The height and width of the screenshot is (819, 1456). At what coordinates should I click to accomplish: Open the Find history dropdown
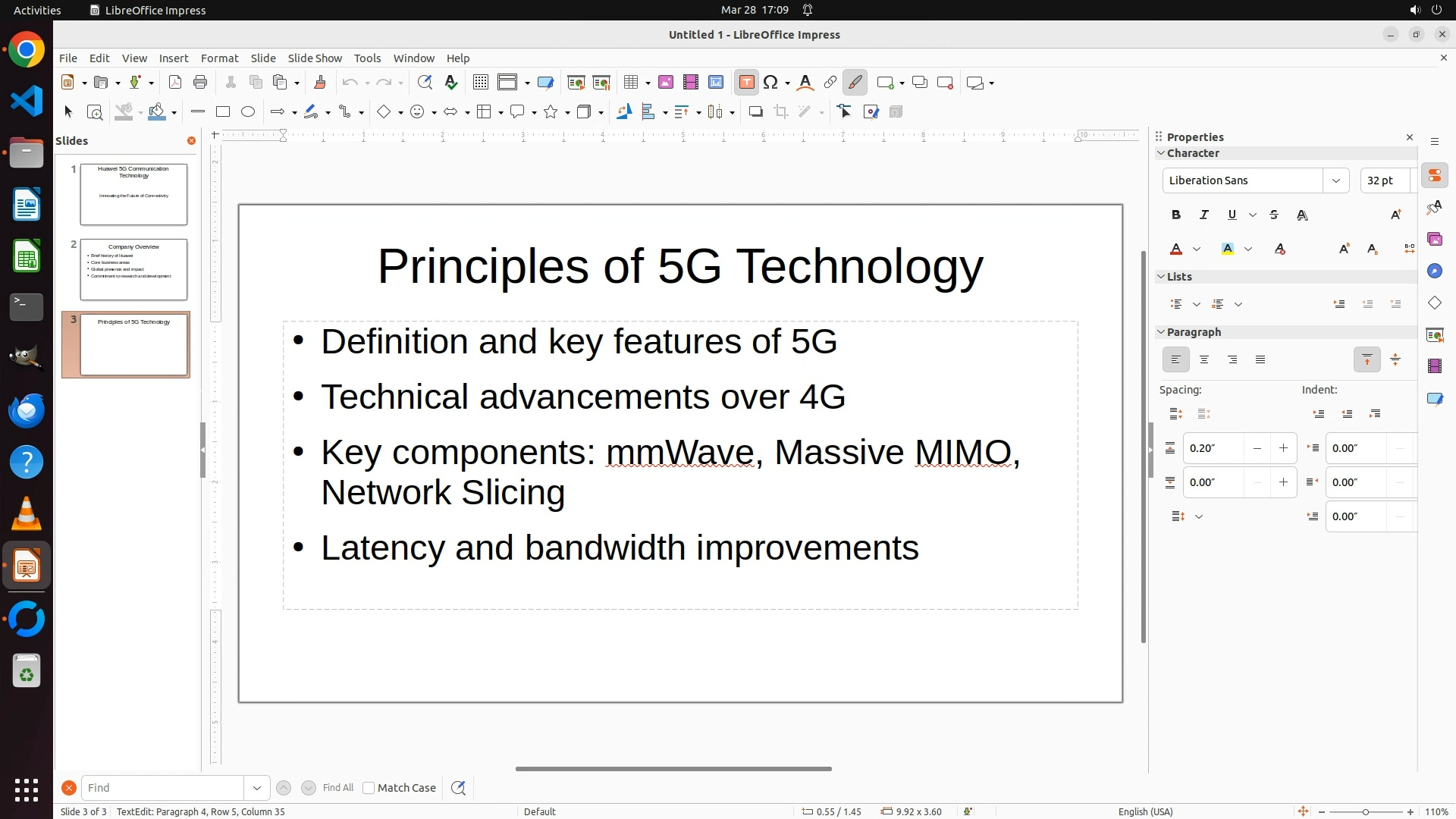tap(257, 788)
